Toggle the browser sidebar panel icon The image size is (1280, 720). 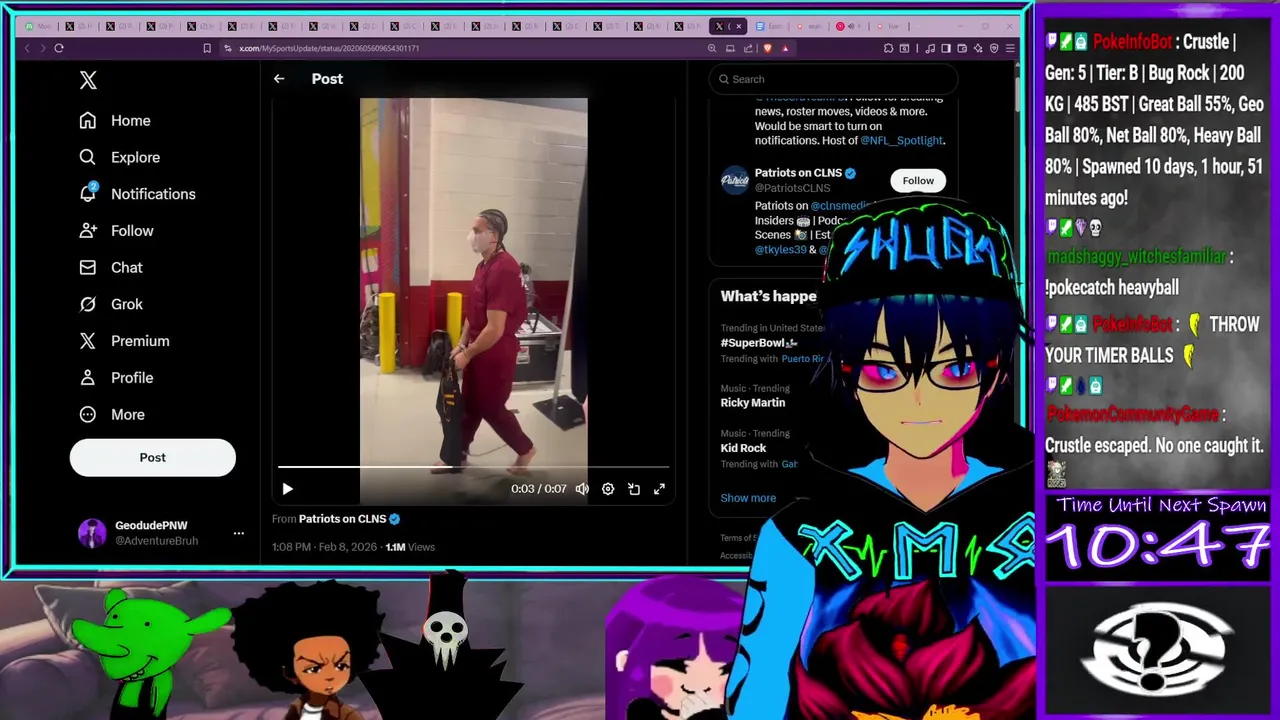coord(946,48)
